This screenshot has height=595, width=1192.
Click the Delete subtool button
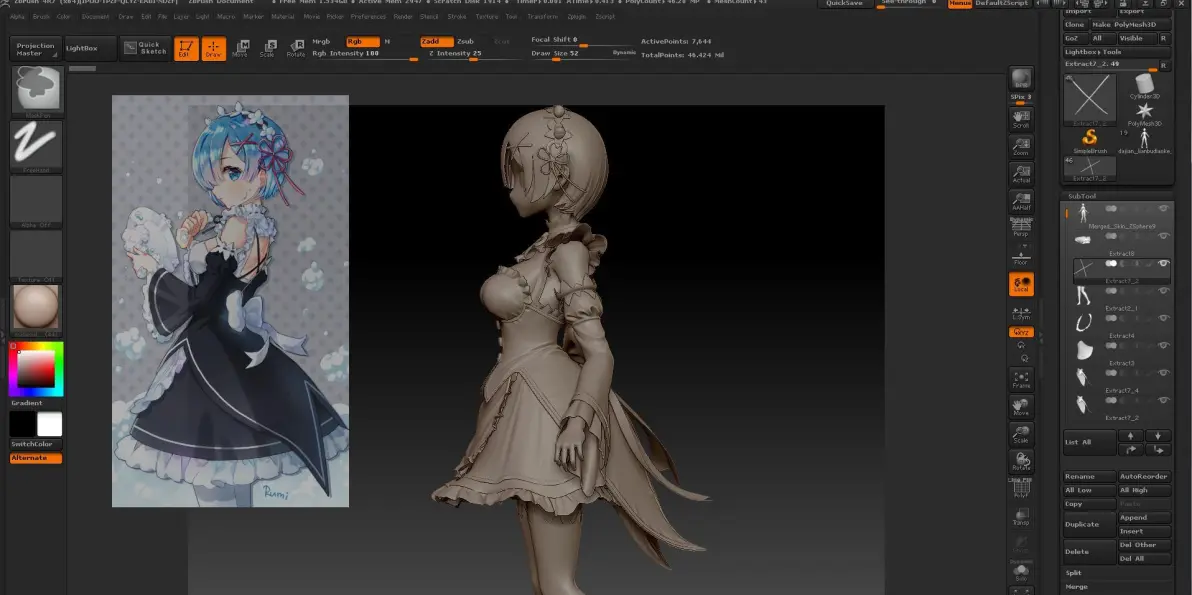(1089, 552)
